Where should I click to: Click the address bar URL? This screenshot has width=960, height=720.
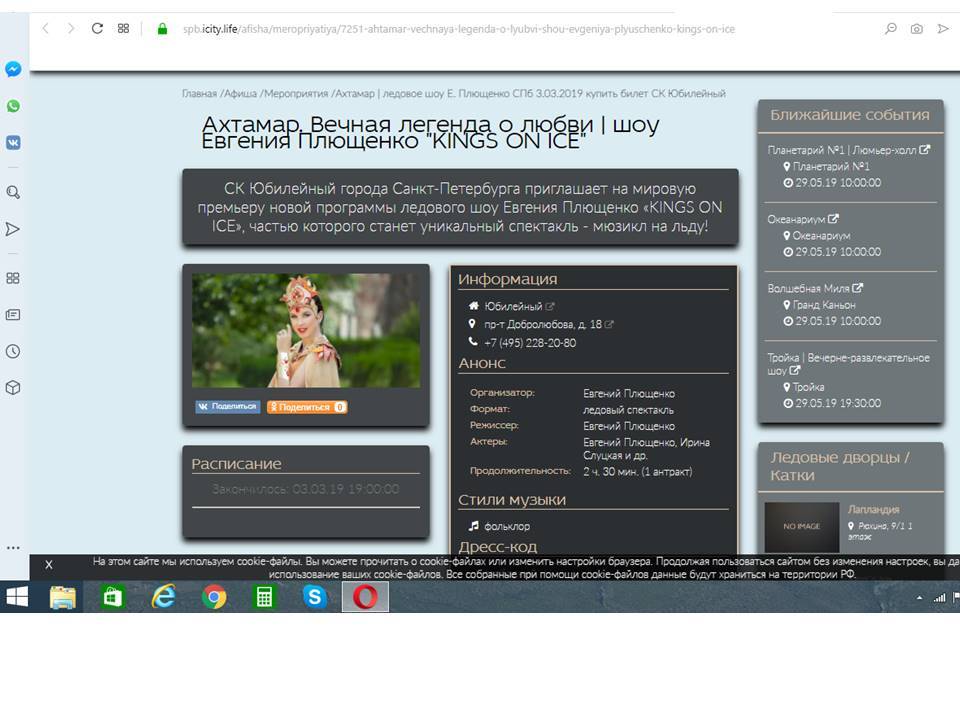pyautogui.click(x=459, y=29)
